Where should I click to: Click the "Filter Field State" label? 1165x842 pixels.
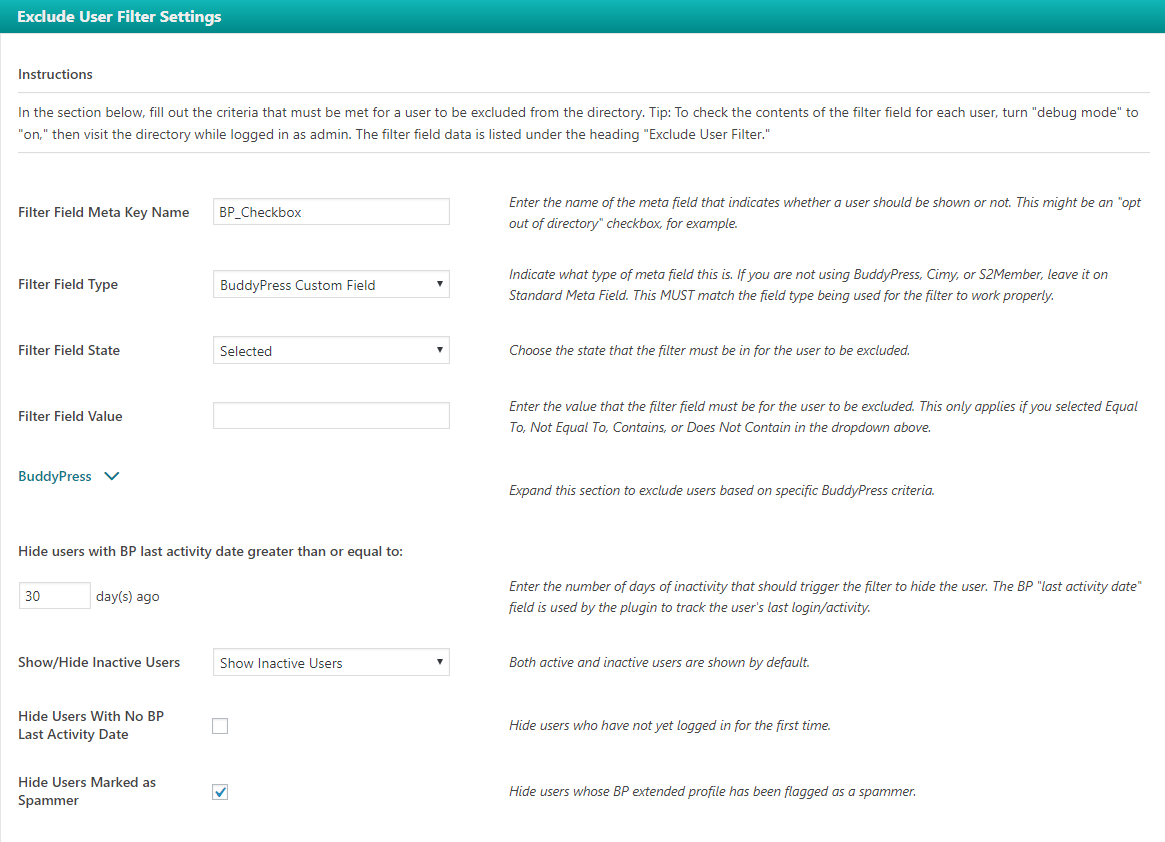pos(69,351)
